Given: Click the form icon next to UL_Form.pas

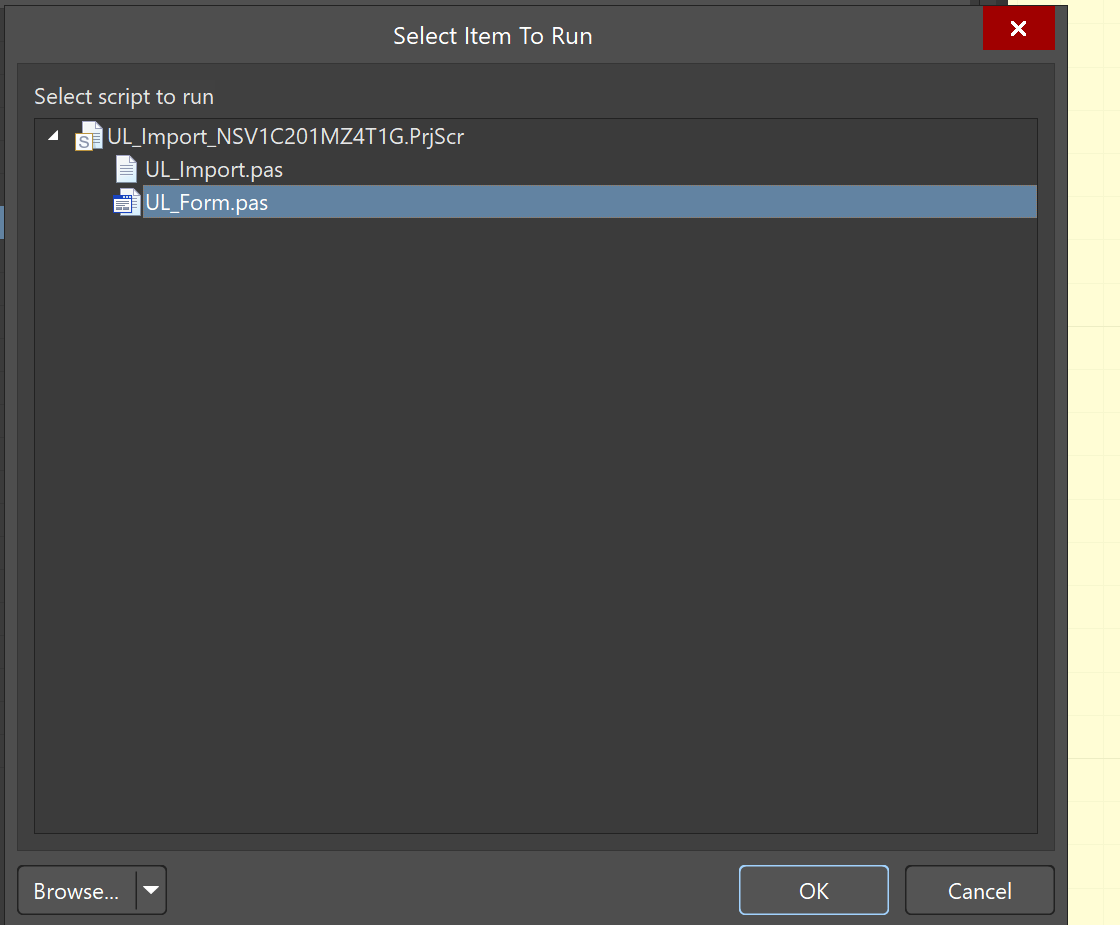Looking at the screenshot, I should tap(127, 202).
